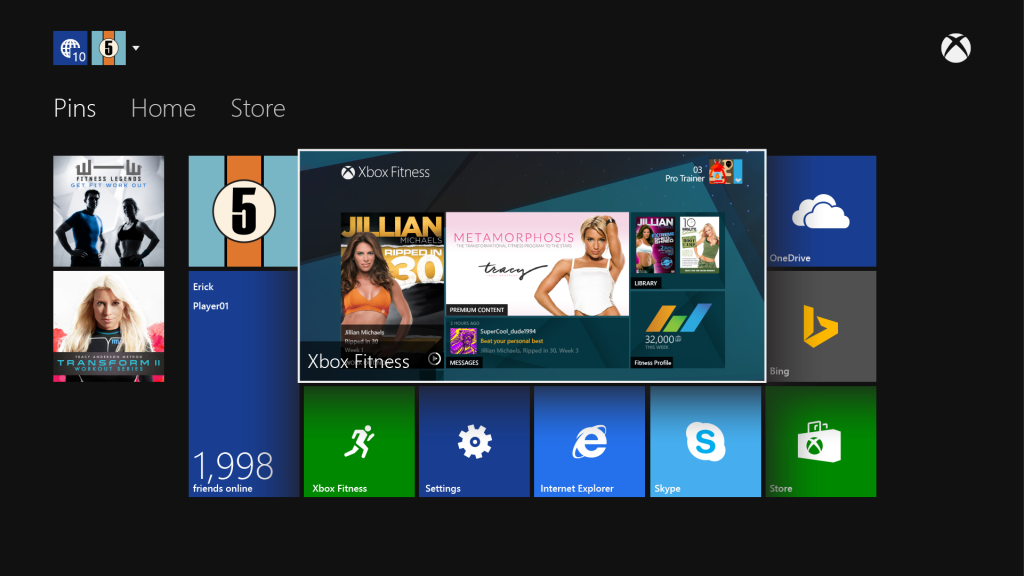The height and width of the screenshot is (576, 1024).
Task: Open the large number 5 profile tile
Action: pos(244,211)
